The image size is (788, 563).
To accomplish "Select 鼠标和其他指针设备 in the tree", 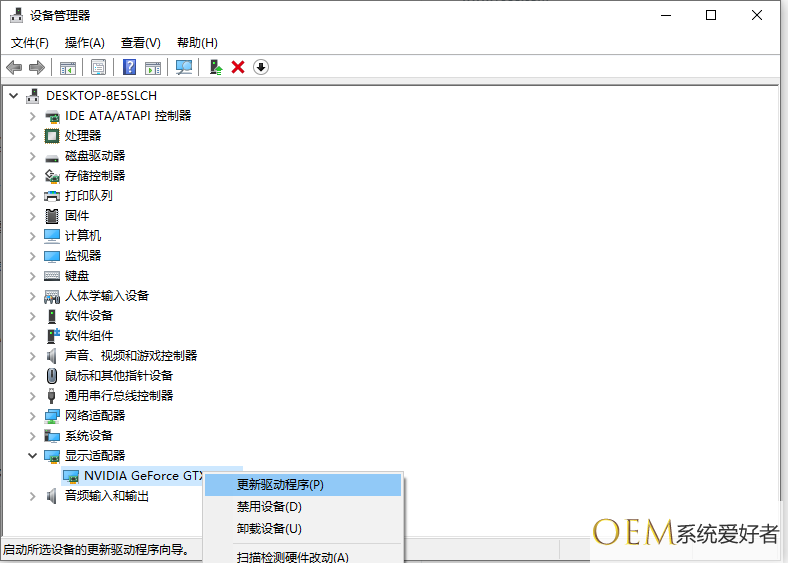I will click(x=118, y=376).
